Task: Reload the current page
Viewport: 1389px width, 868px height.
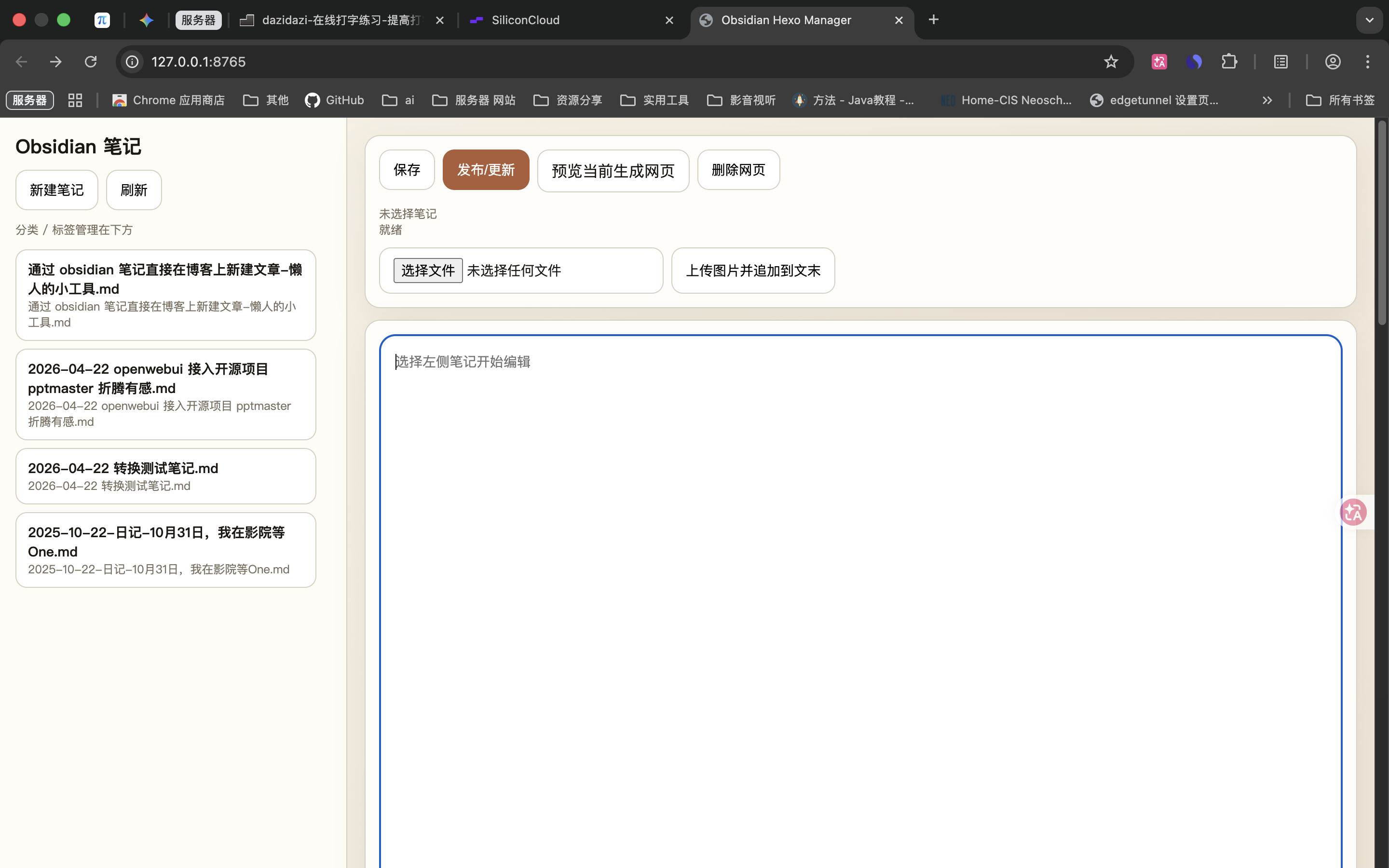Action: tap(91, 61)
